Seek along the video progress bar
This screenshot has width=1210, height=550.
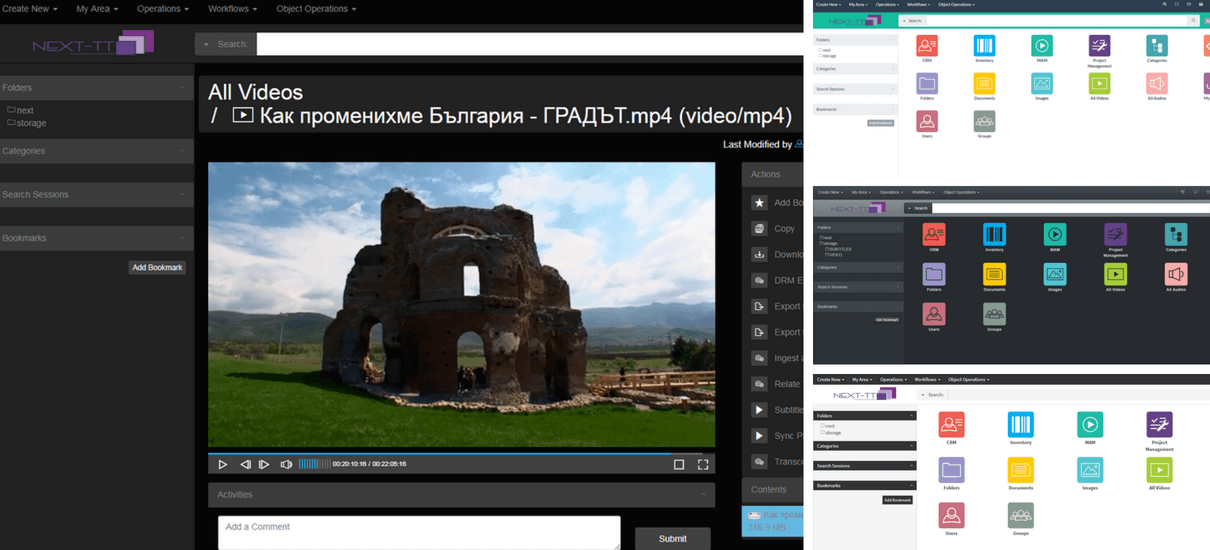[461, 453]
